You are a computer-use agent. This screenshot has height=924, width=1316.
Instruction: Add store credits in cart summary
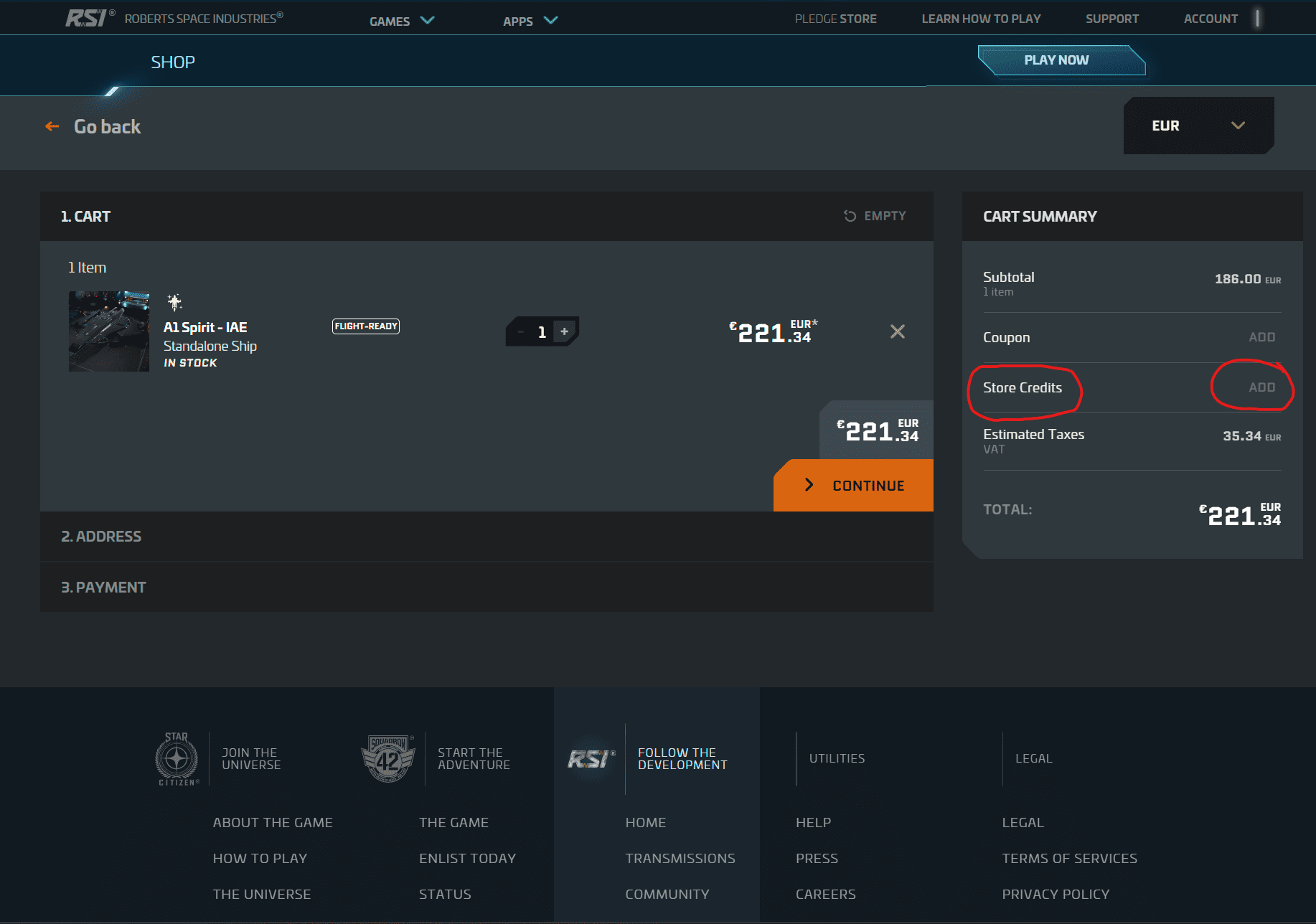tap(1261, 387)
